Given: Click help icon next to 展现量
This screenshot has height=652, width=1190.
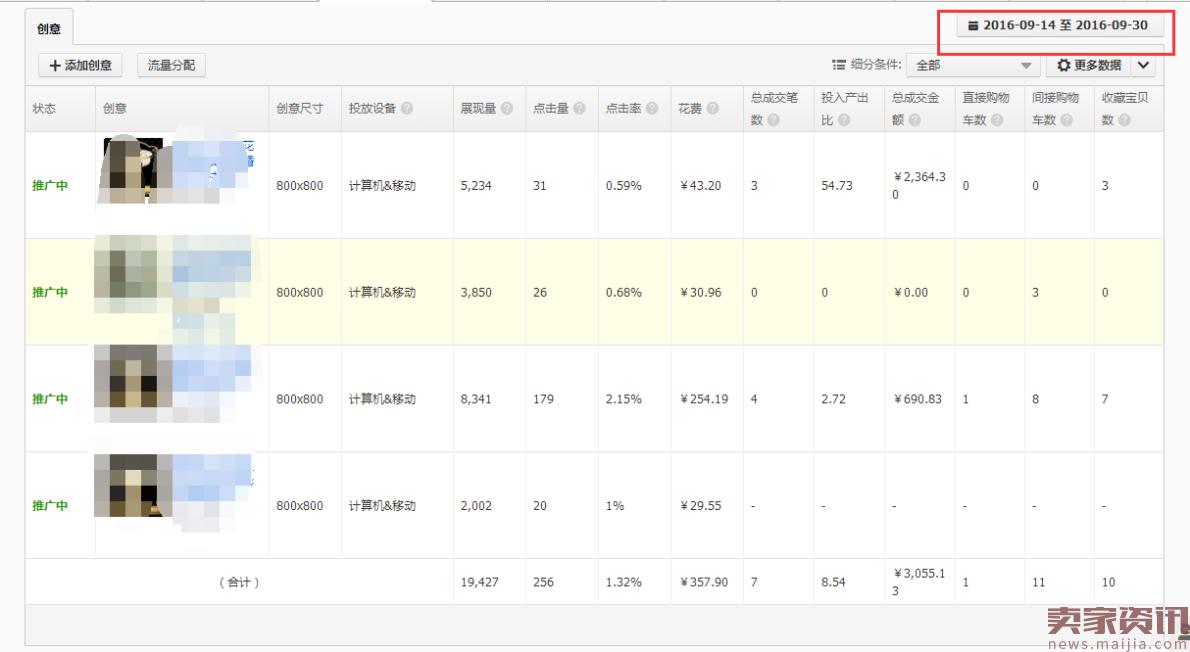Looking at the screenshot, I should click(507, 109).
